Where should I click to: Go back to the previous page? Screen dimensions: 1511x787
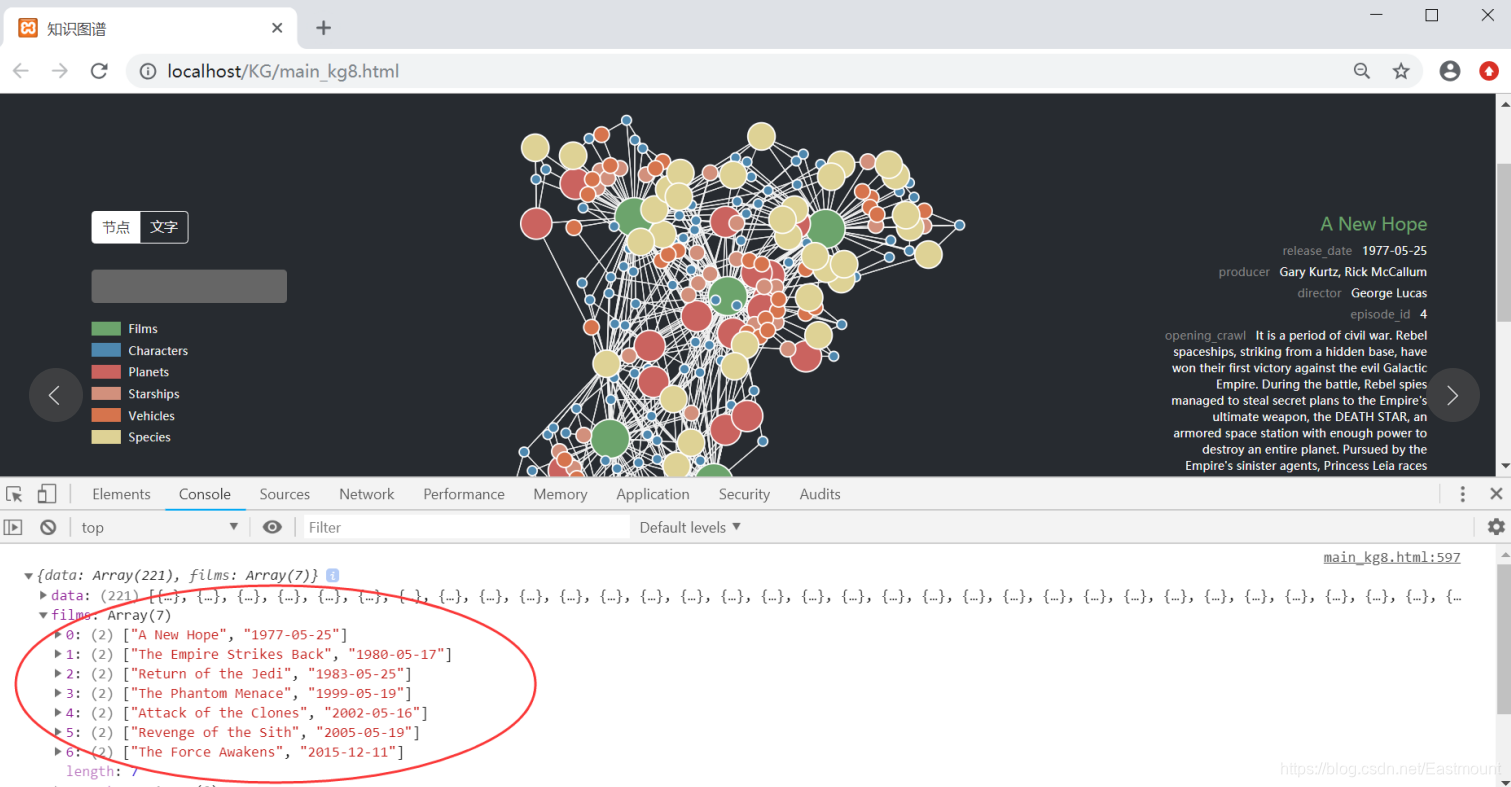coord(21,71)
